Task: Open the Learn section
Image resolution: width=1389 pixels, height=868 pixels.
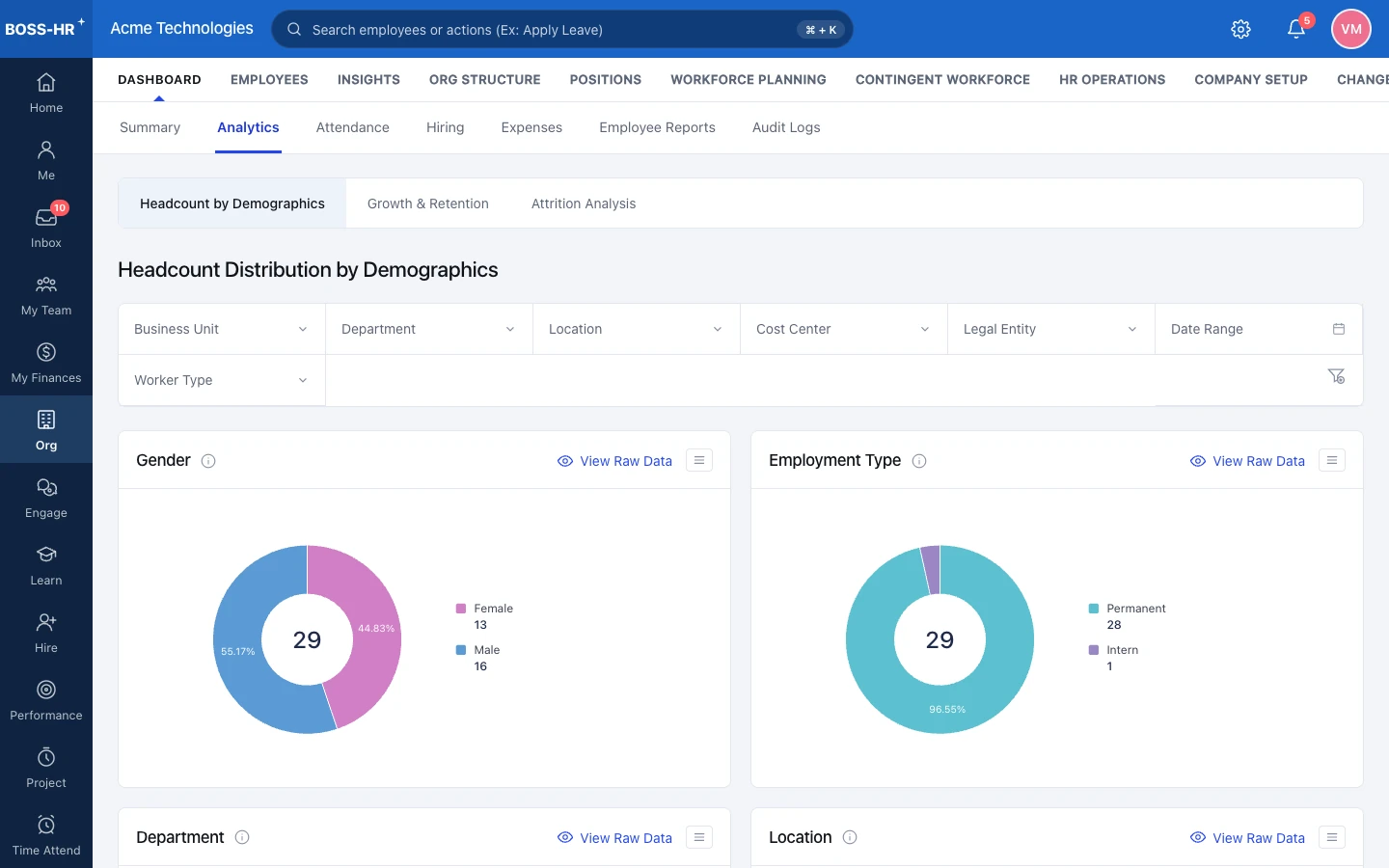Action: click(46, 566)
